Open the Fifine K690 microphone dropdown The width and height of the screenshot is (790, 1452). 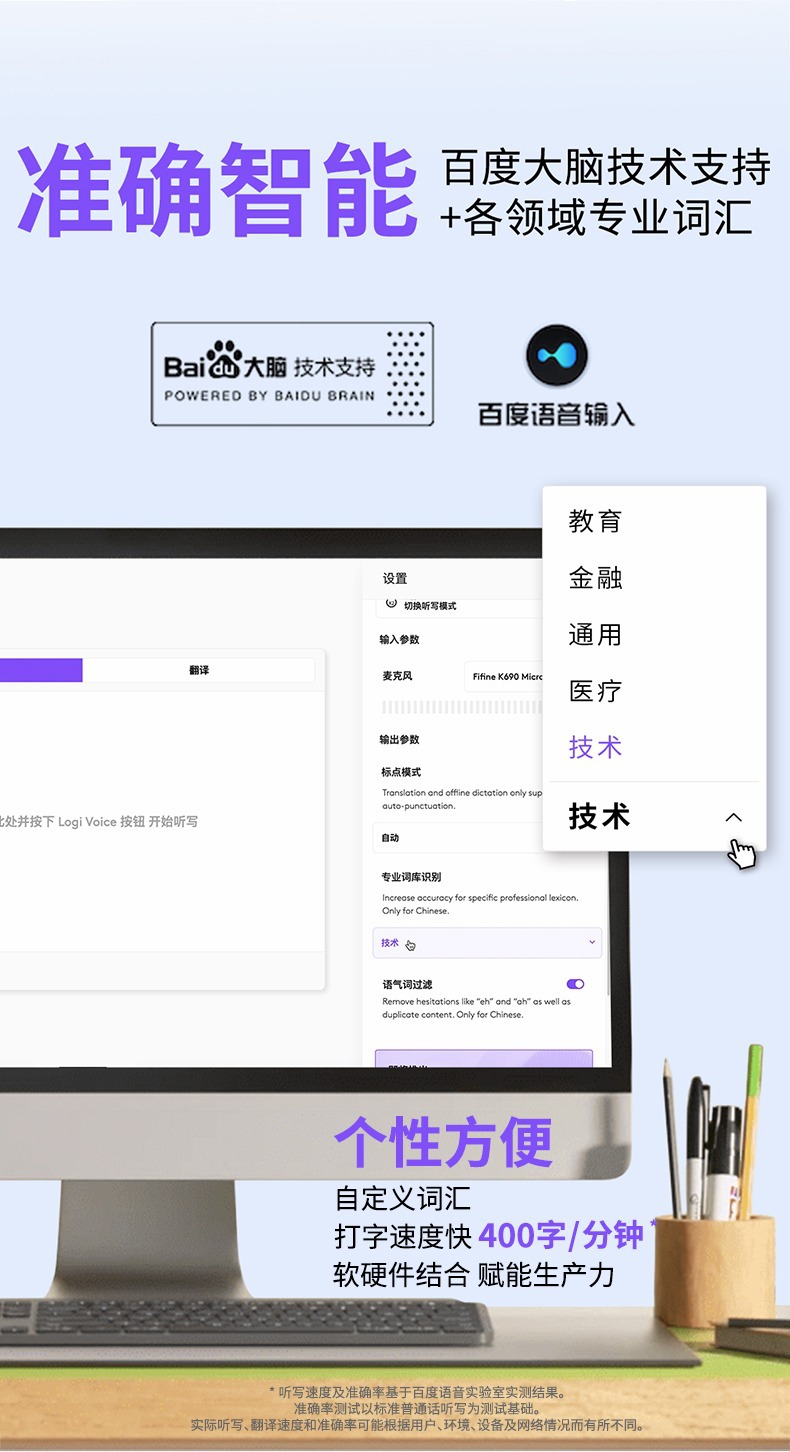[x=503, y=677]
